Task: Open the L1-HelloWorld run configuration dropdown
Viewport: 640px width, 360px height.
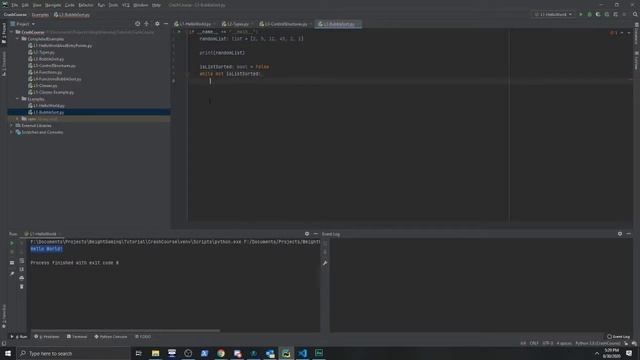Action: (x=553, y=14)
